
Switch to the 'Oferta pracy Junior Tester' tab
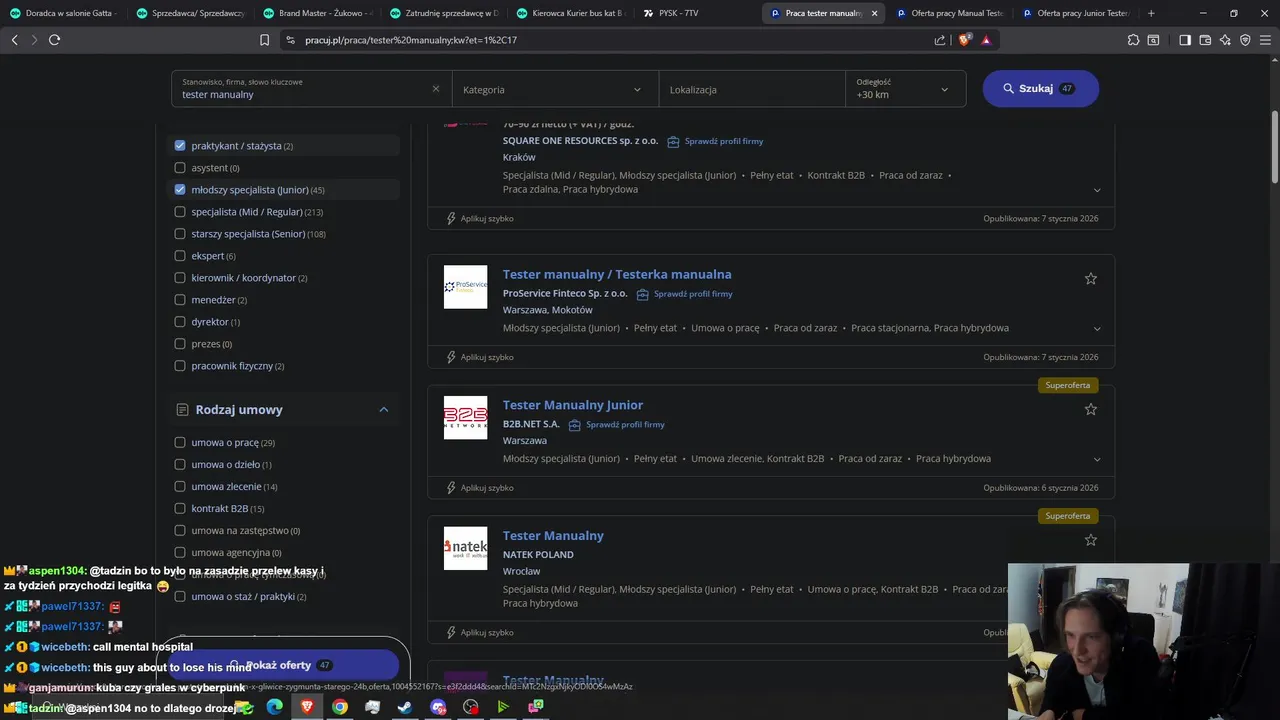(1075, 13)
